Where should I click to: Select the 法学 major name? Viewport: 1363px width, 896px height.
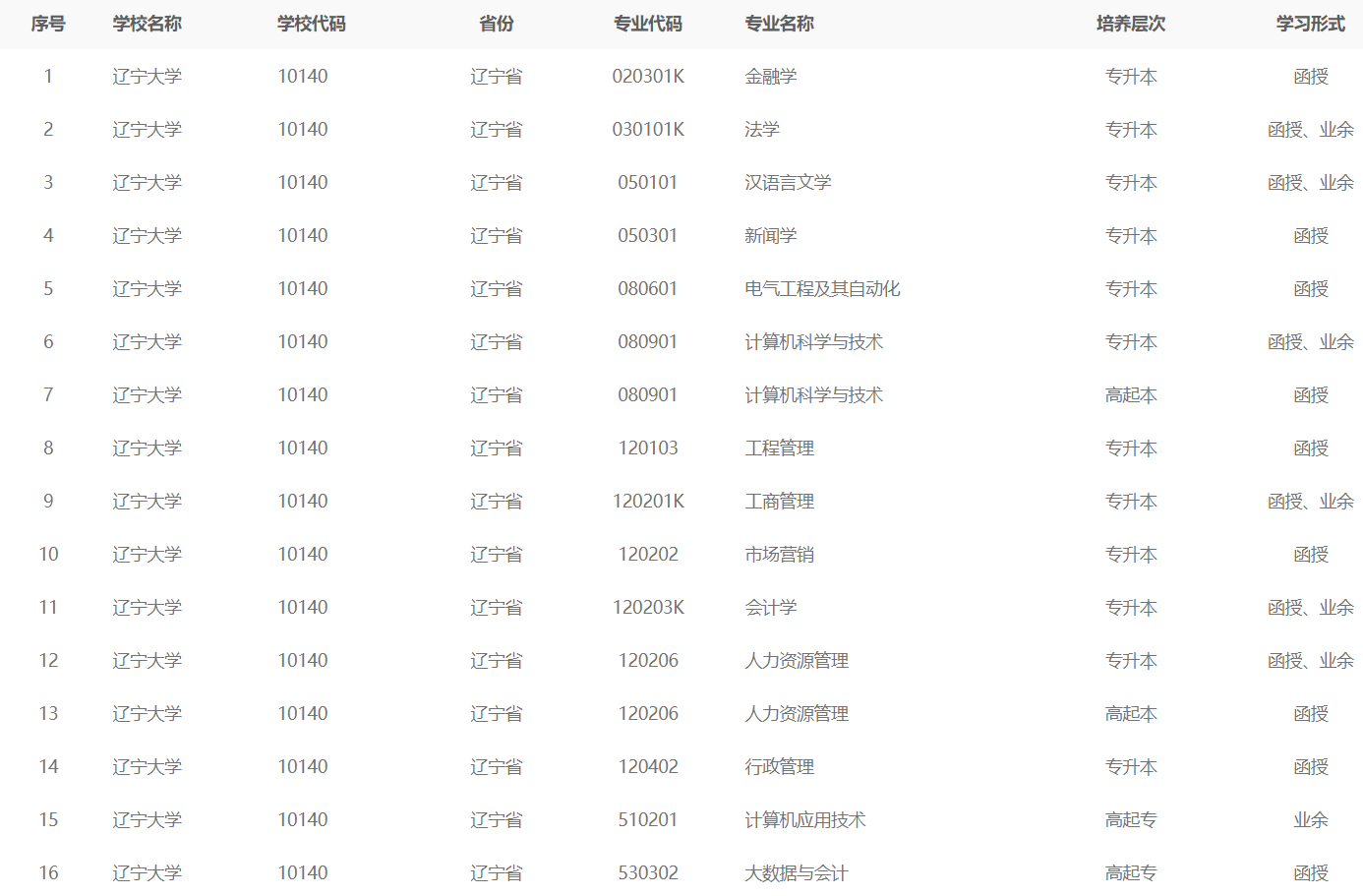762,130
